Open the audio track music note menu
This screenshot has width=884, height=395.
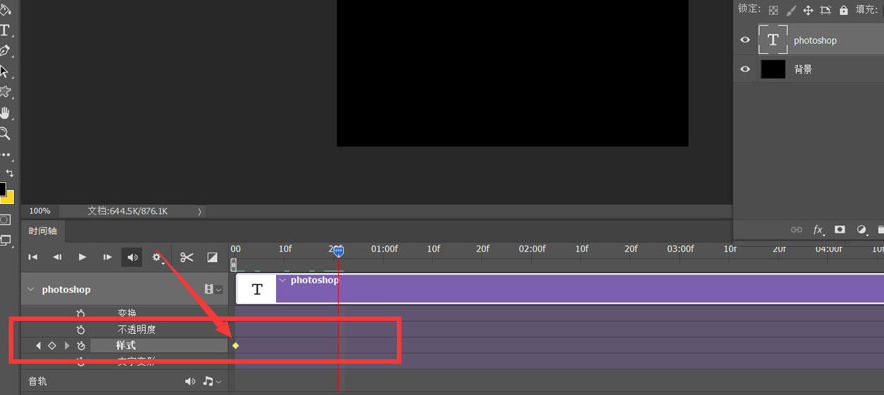click(212, 381)
